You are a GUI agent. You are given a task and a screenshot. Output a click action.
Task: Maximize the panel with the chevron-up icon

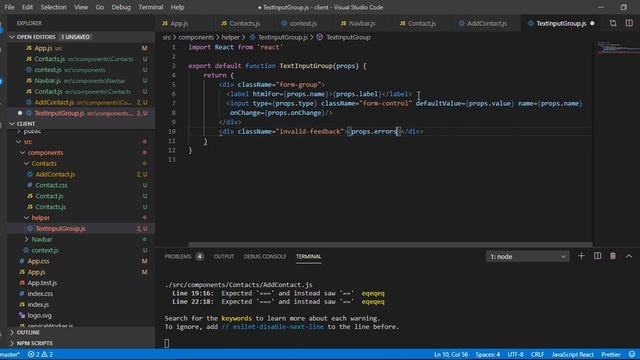coord(629,256)
